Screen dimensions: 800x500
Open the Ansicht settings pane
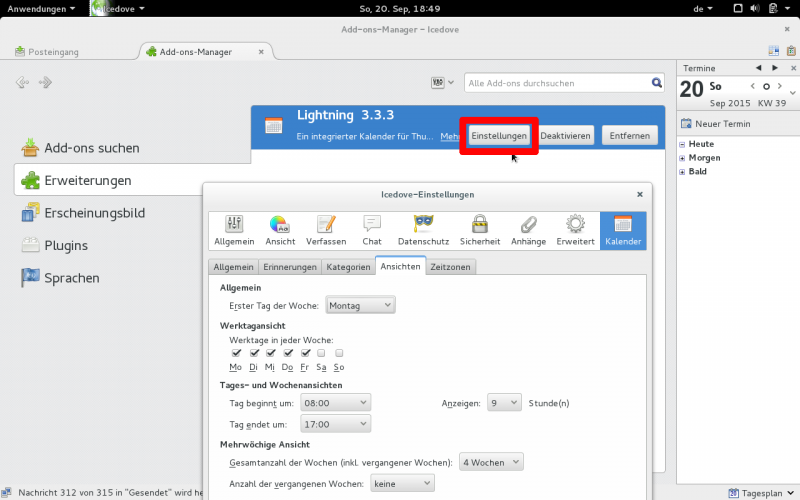coord(280,230)
